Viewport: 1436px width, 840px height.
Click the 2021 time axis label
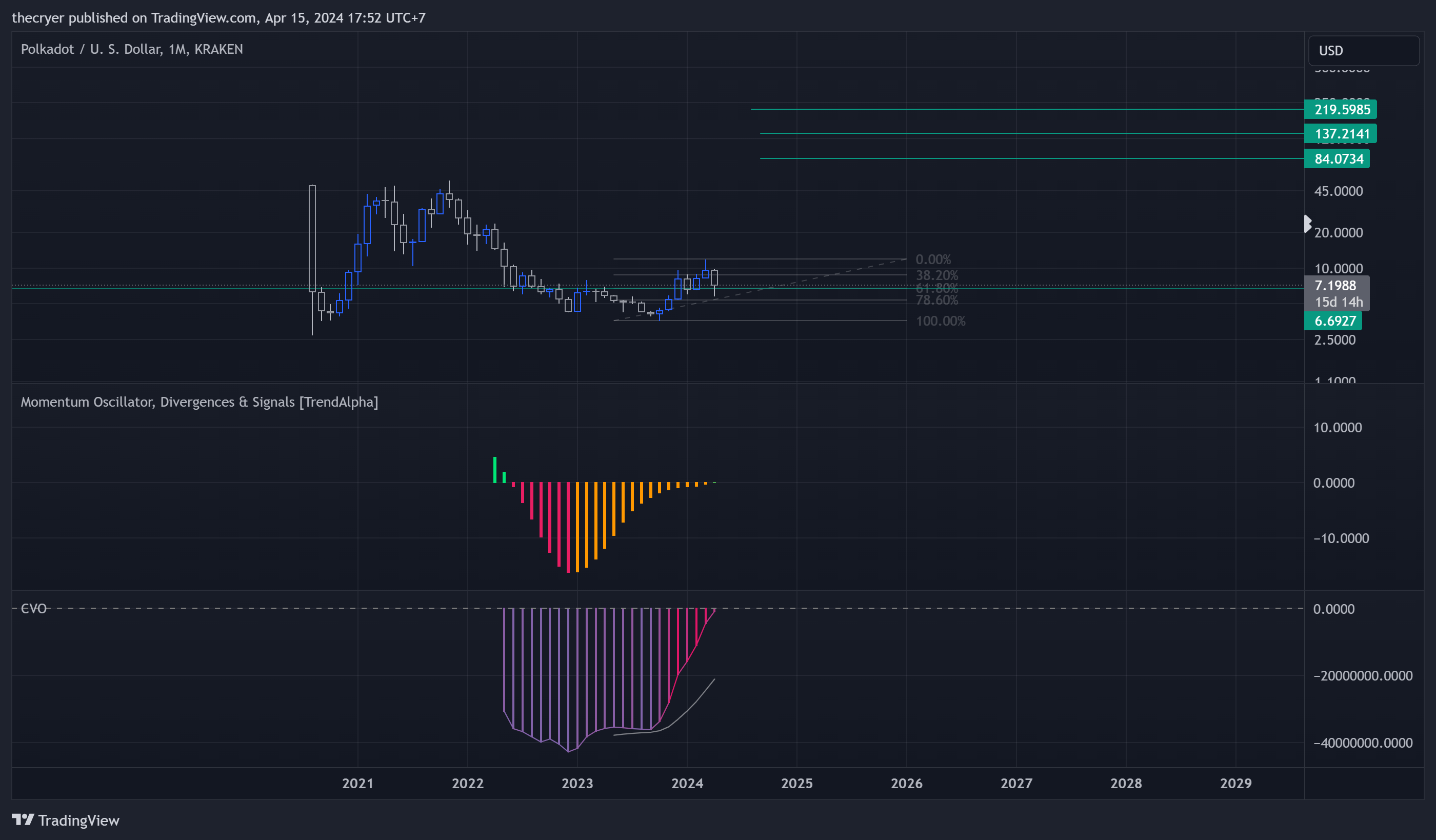pos(357,783)
